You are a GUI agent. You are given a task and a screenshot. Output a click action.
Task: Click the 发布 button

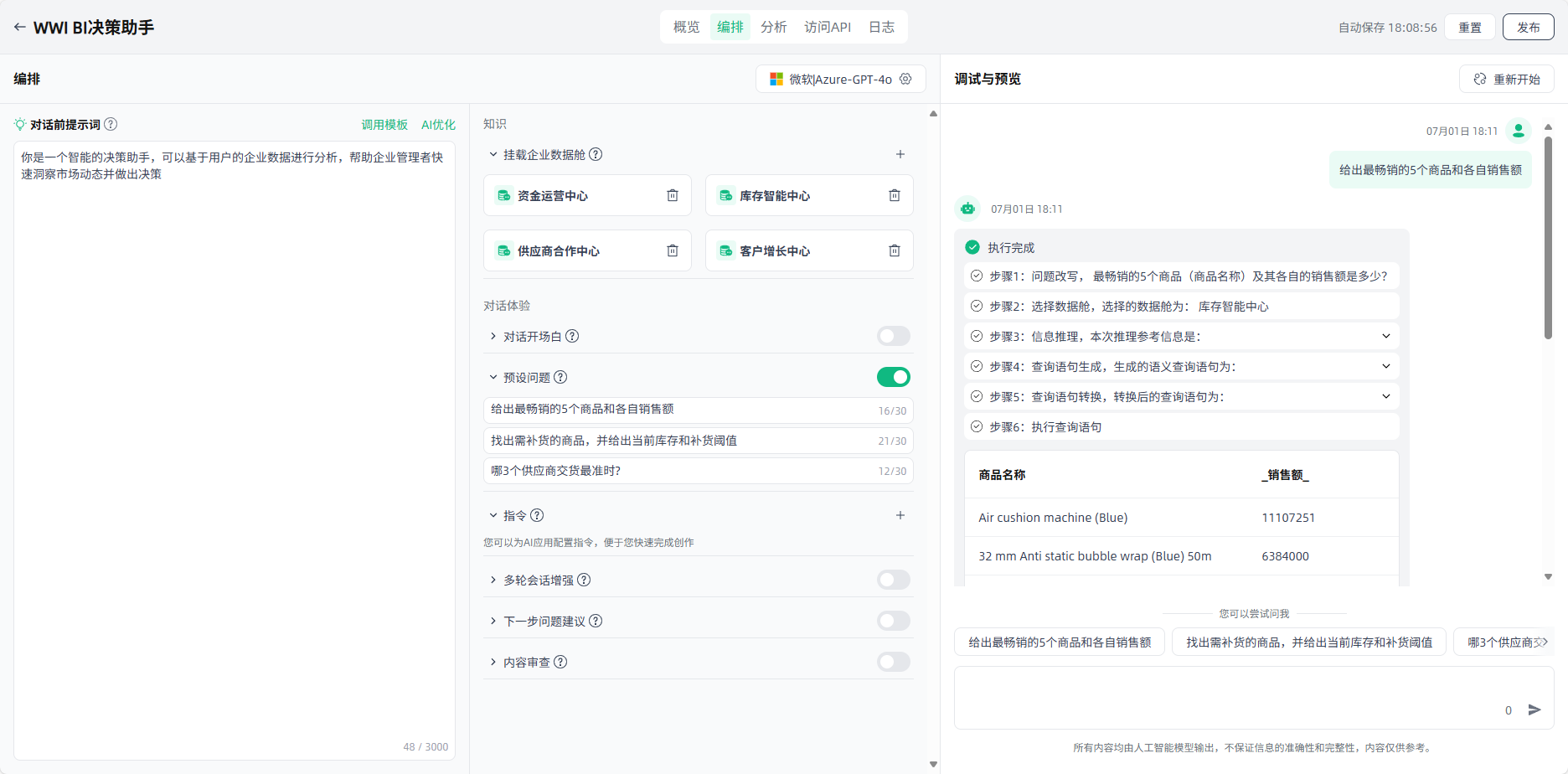(x=1528, y=27)
